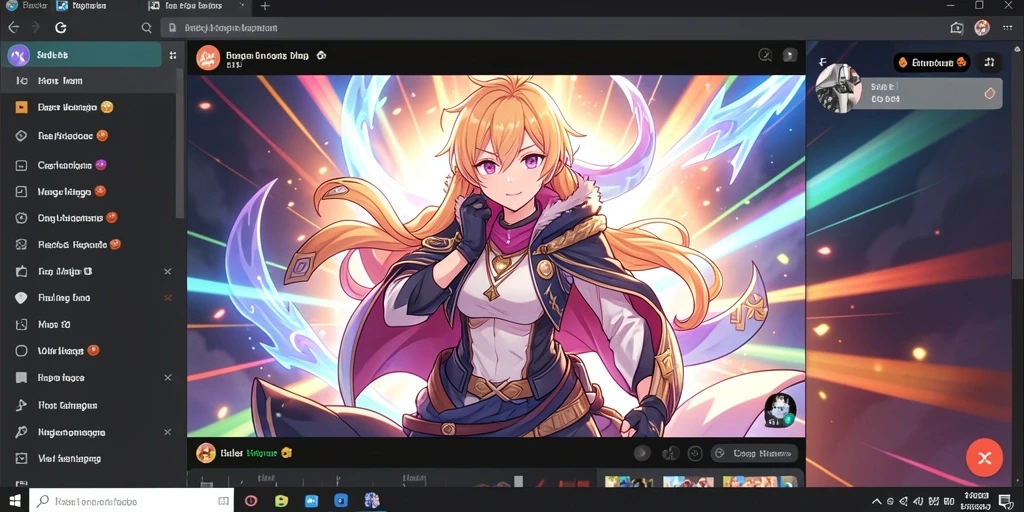This screenshot has height=512, width=1024.
Task: Open the notification center icon on the taskbar
Action: [x=1006, y=501]
